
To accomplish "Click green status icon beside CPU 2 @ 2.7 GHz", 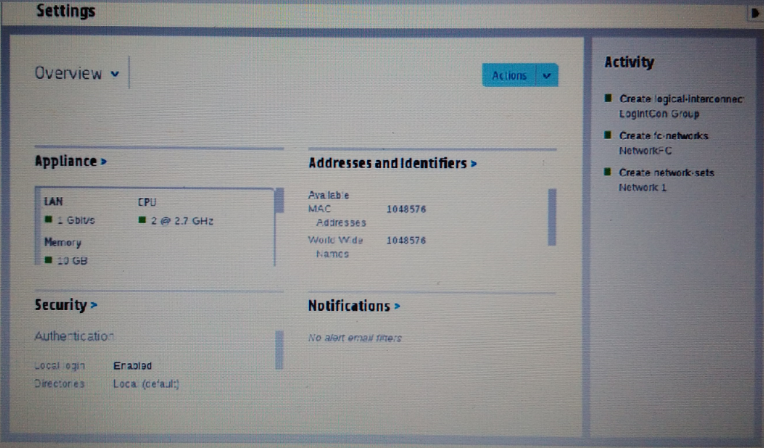I will coord(142,221).
